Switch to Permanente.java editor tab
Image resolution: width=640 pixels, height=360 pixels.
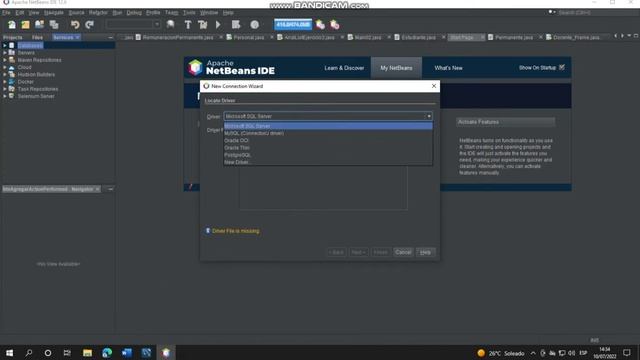tap(514, 38)
